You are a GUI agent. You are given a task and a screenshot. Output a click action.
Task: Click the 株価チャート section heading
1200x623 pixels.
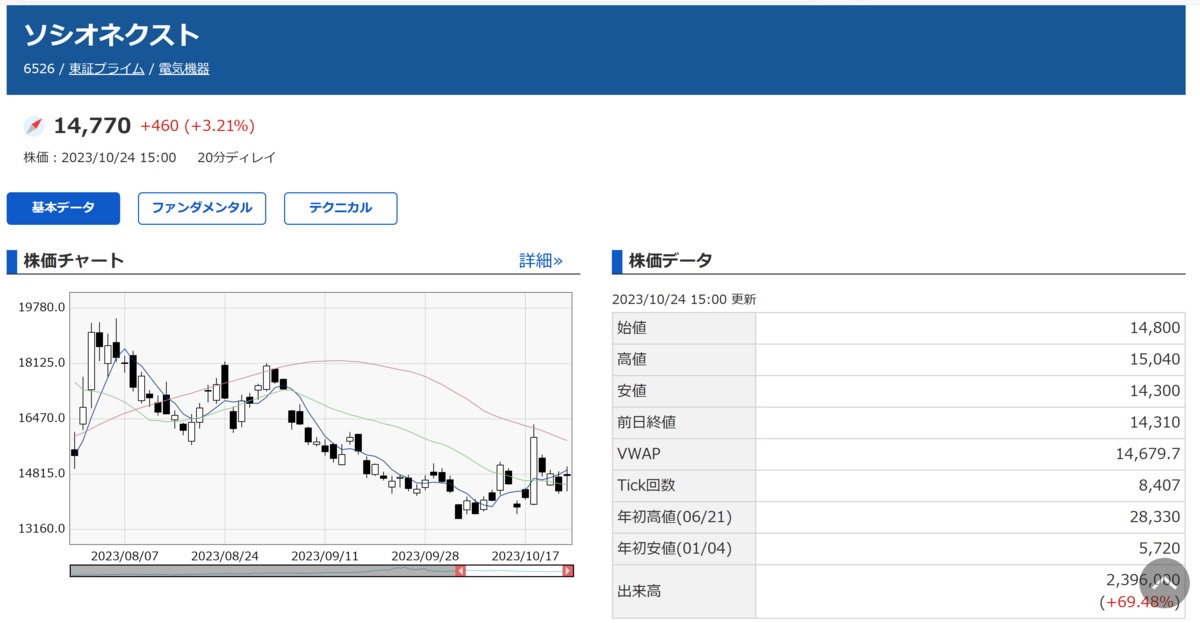pyautogui.click(x=74, y=261)
